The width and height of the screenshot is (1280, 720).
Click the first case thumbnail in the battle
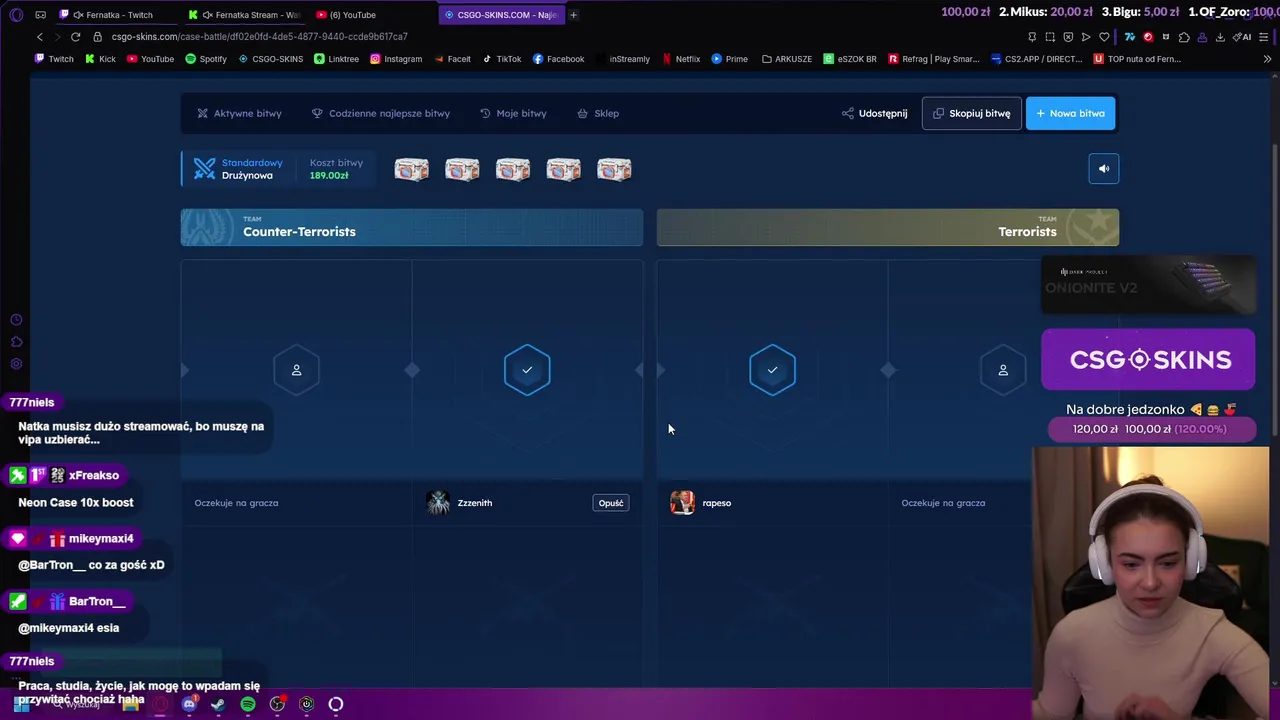[411, 169]
